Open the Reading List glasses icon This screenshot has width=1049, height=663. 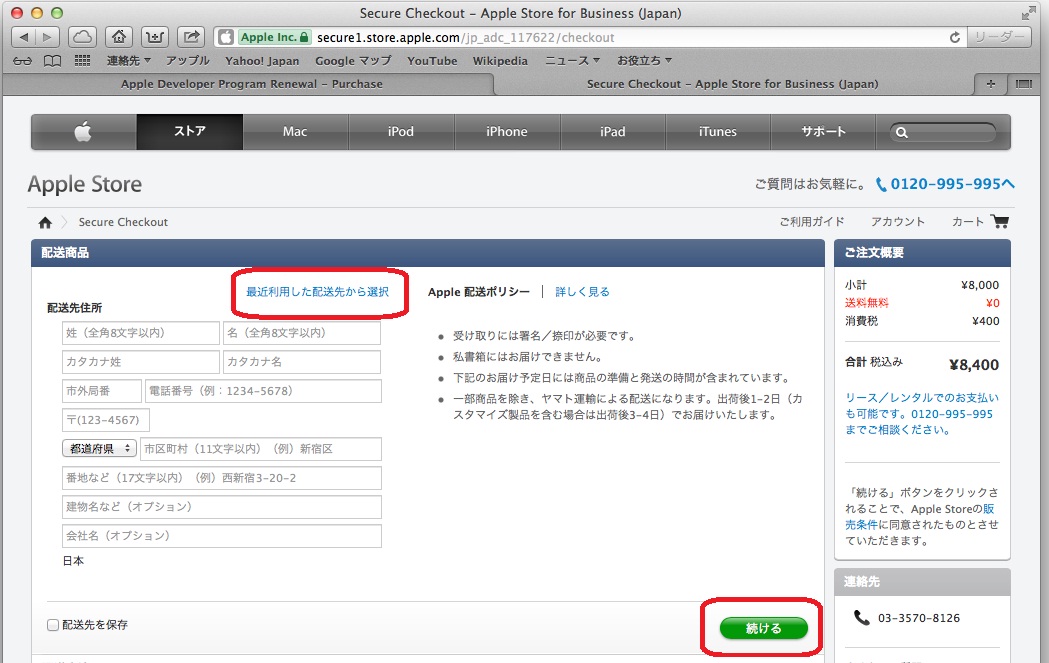24,61
